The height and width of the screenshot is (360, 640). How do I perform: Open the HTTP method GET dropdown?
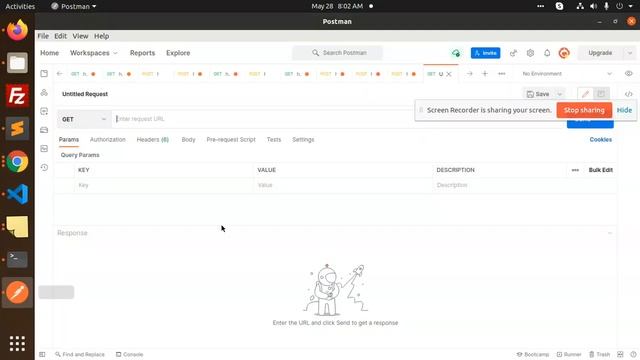pos(84,119)
